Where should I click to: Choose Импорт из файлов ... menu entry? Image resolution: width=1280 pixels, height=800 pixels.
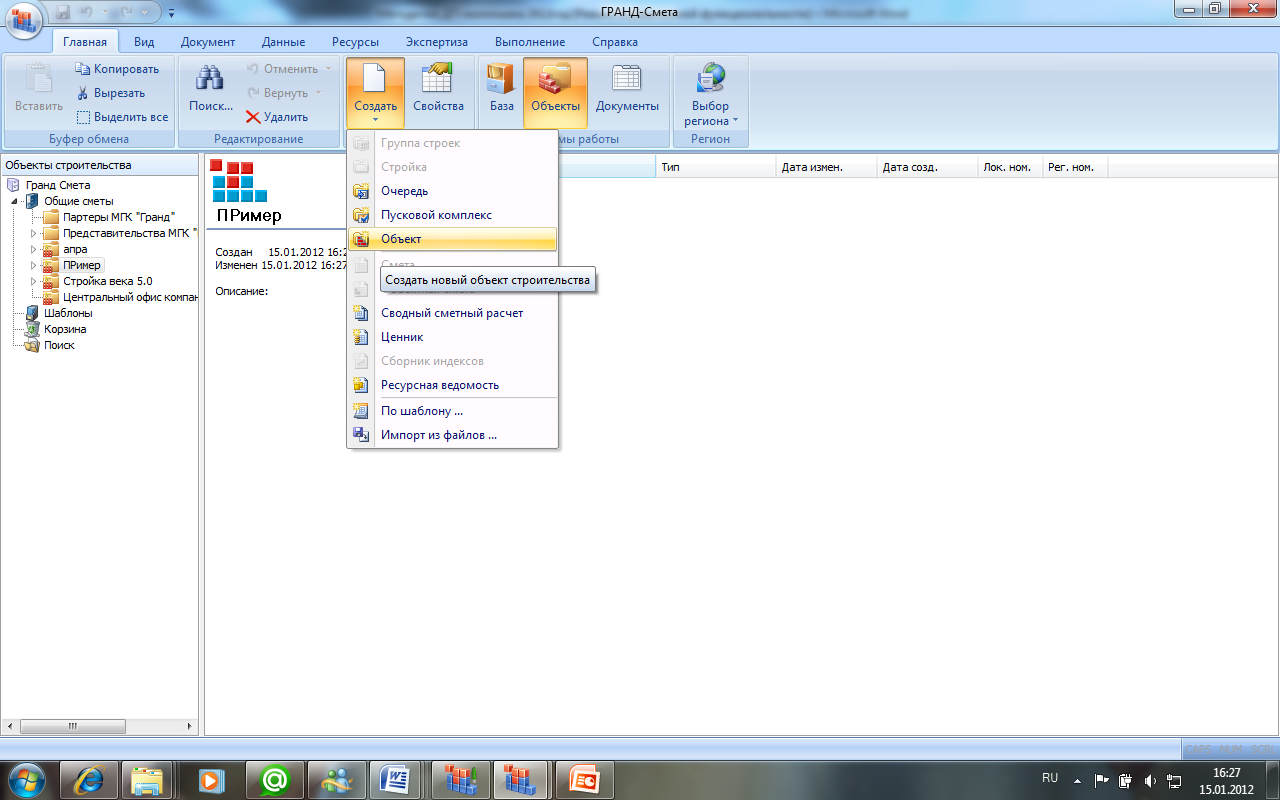[452, 435]
